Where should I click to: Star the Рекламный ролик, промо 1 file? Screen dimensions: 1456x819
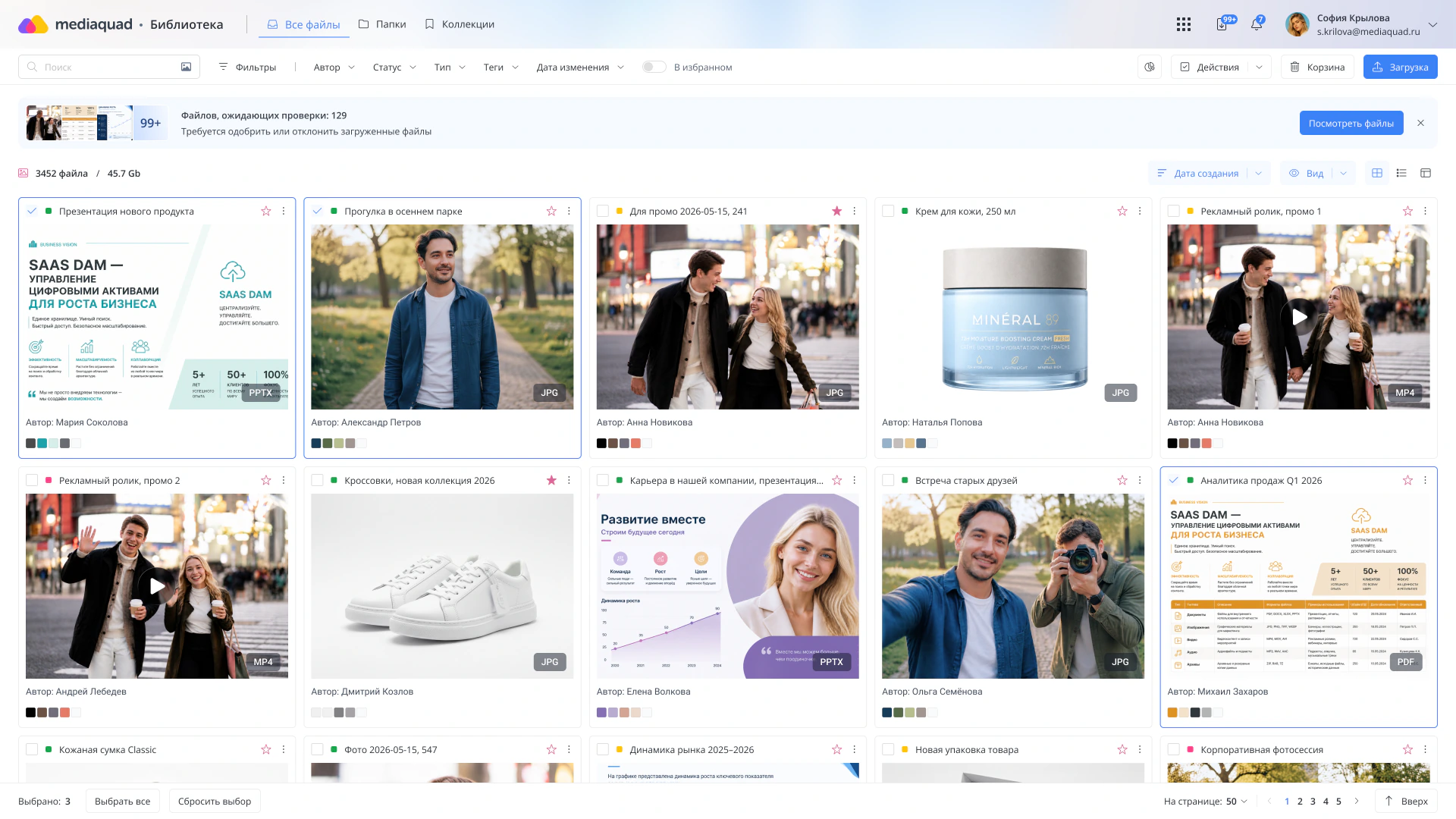click(1407, 211)
